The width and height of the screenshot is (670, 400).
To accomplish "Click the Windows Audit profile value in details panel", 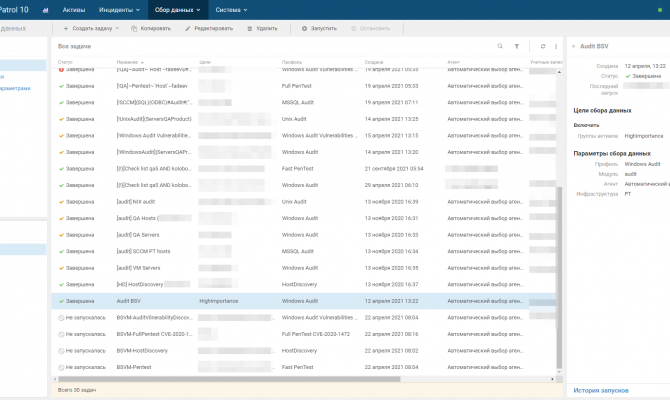I will pyautogui.click(x=642, y=164).
